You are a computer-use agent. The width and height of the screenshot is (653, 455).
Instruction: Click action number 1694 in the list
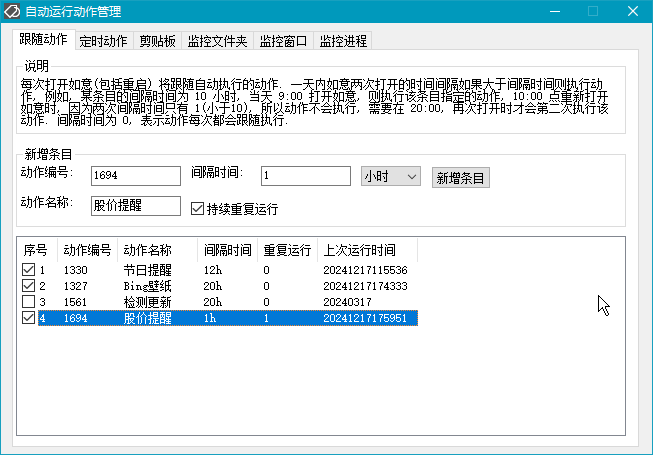click(x=75, y=318)
